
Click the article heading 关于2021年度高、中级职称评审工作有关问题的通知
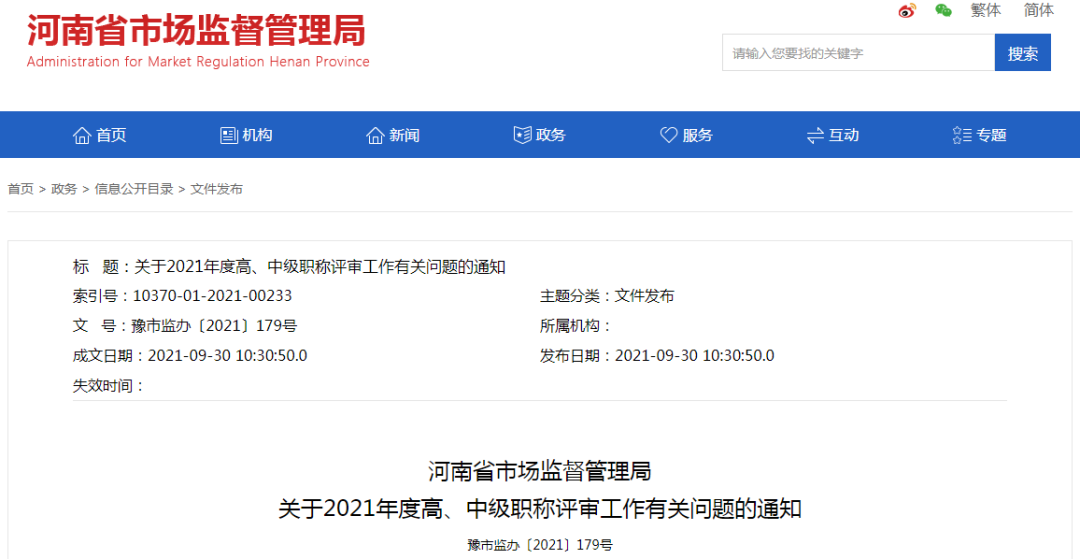[539, 509]
